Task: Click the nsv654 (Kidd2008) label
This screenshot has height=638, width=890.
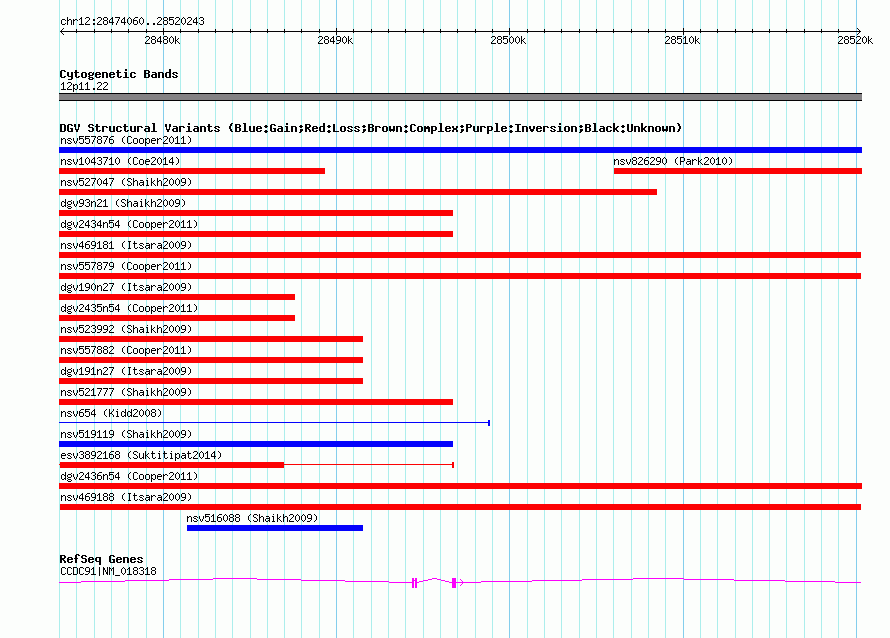Action: click(x=111, y=413)
